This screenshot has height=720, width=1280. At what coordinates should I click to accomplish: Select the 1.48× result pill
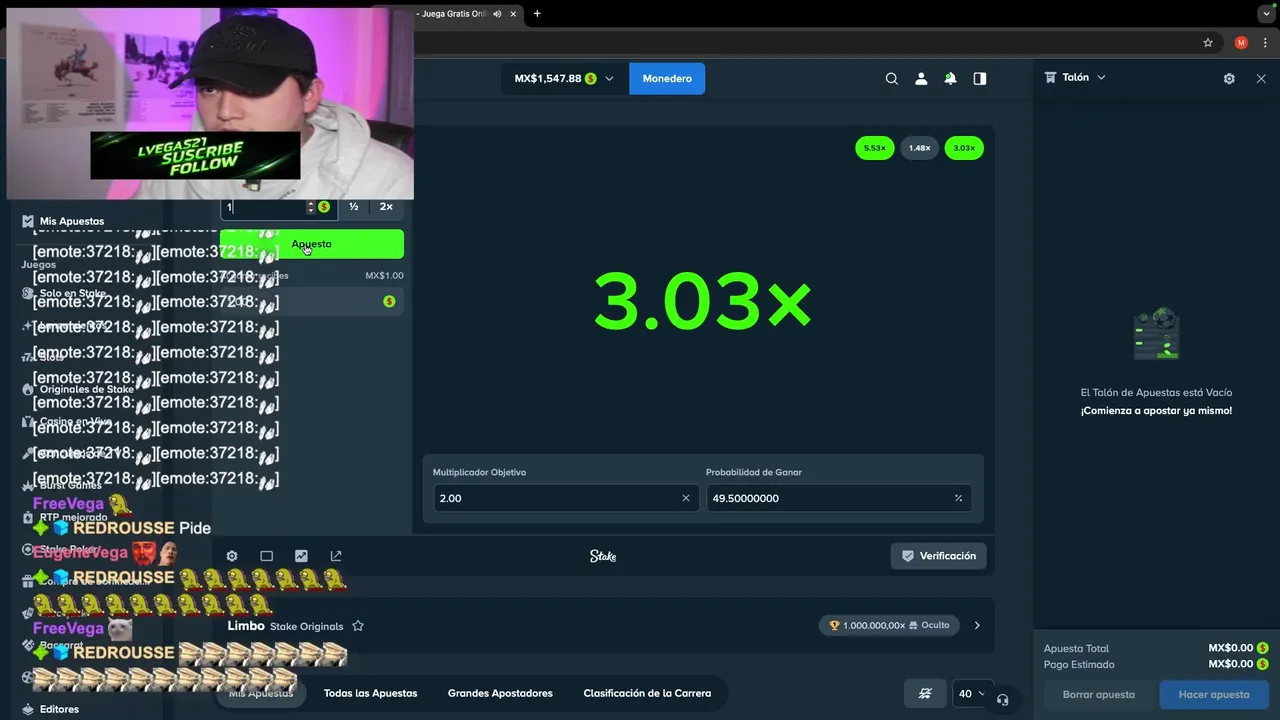tap(920, 148)
